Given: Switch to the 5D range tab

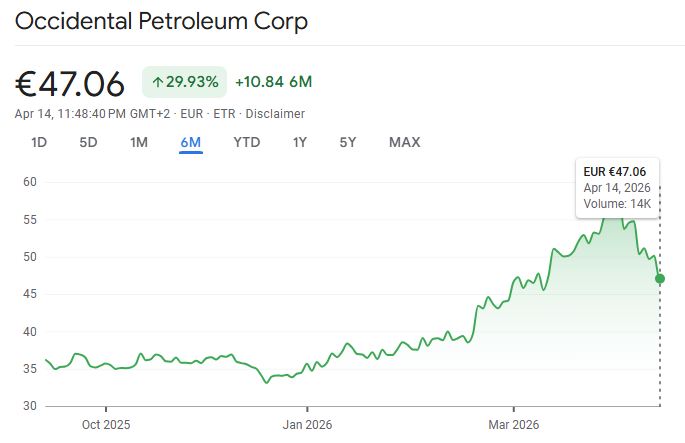Looking at the screenshot, I should 88,142.
